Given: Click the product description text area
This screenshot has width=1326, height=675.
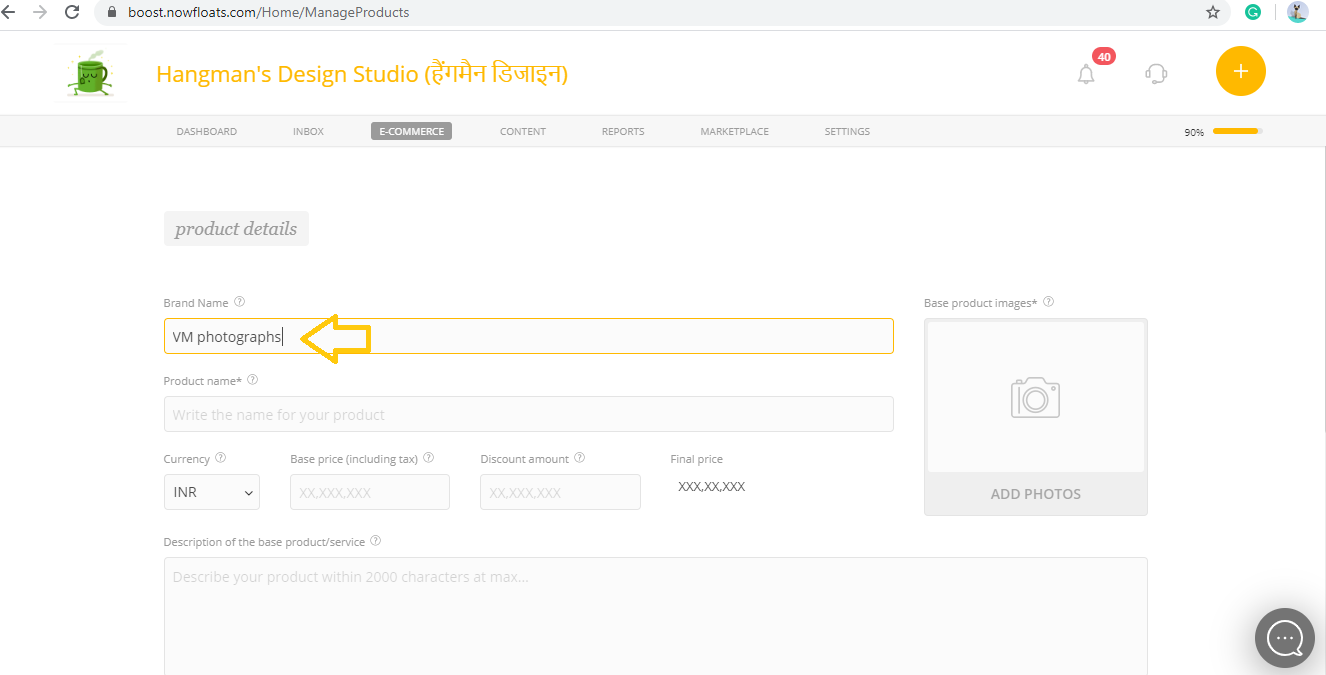Looking at the screenshot, I should point(655,616).
